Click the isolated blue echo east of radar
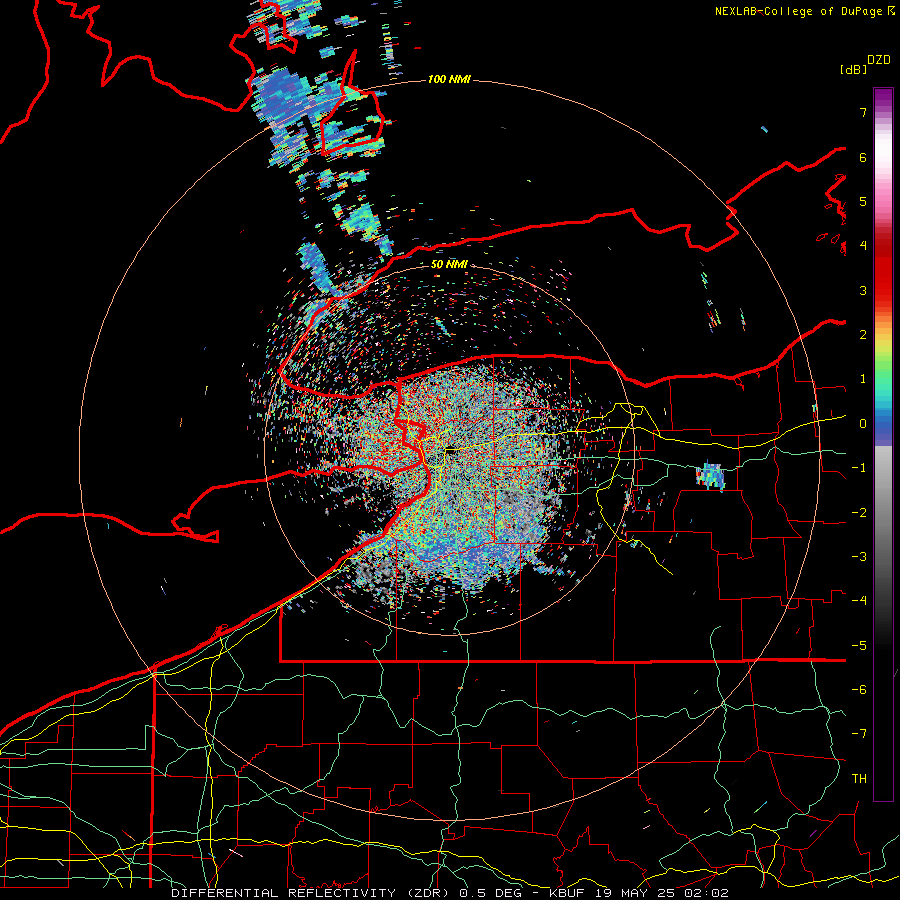The height and width of the screenshot is (900, 900). 711,476
